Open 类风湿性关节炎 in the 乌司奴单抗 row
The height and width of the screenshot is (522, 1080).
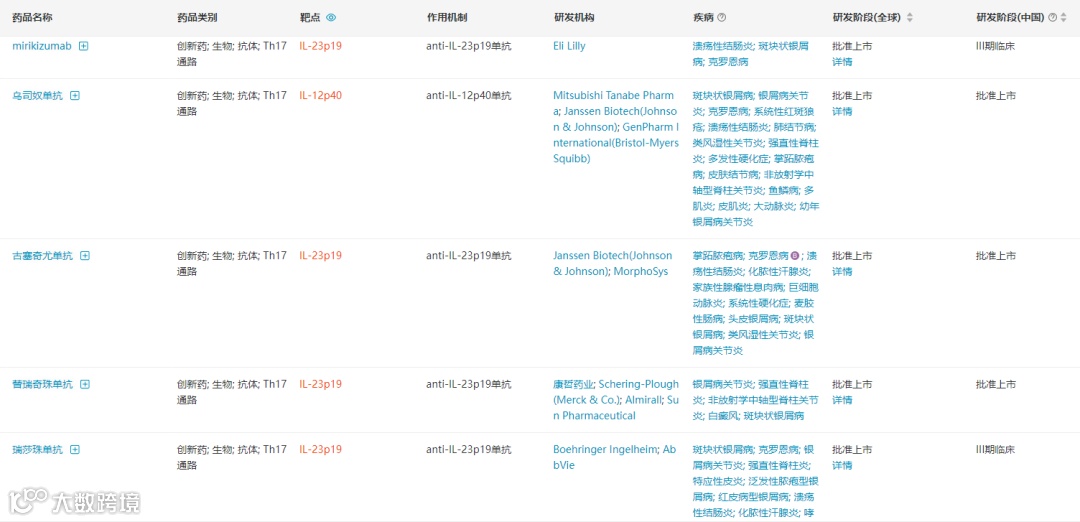727,143
